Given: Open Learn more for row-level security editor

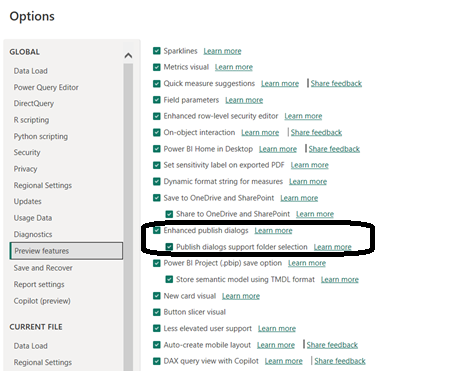Looking at the screenshot, I should 303,116.
